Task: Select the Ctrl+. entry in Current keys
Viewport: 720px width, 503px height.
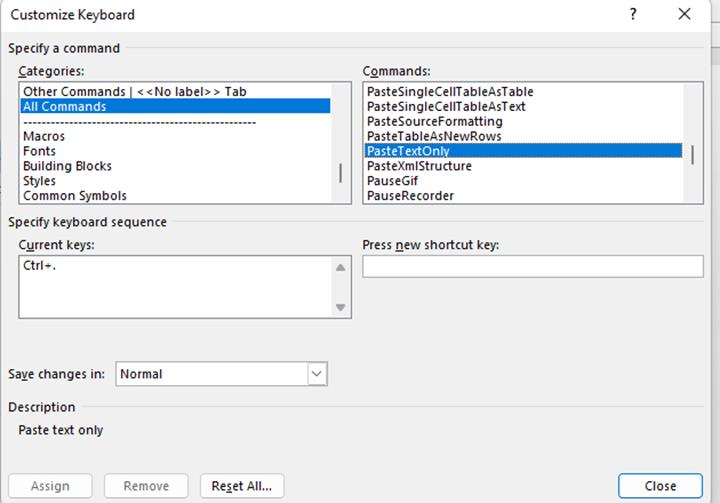Action: coord(40,266)
